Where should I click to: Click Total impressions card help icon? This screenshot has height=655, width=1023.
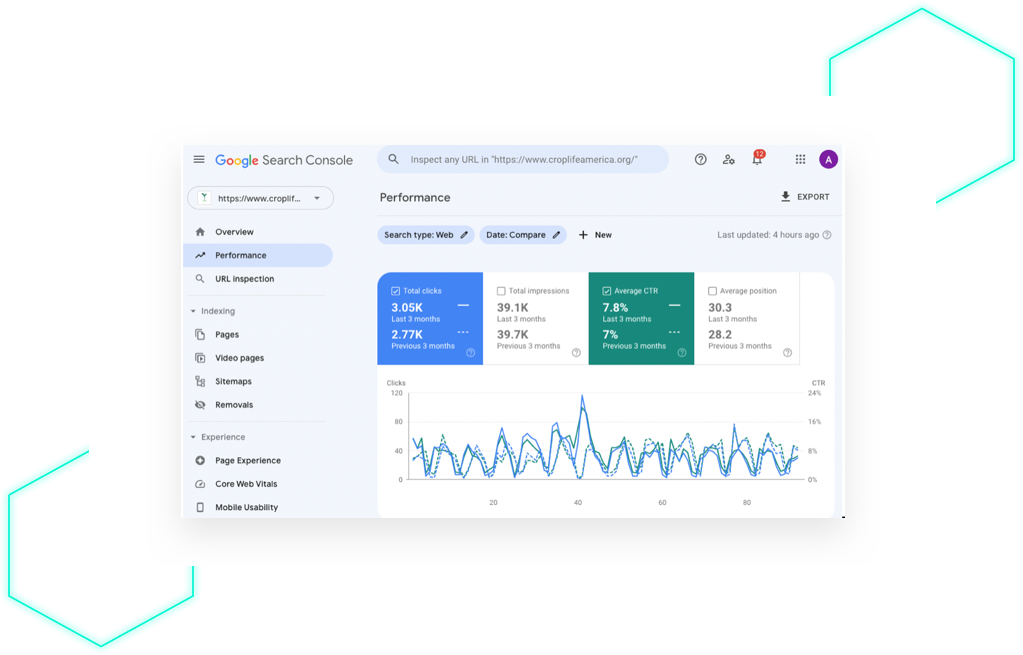tap(576, 353)
